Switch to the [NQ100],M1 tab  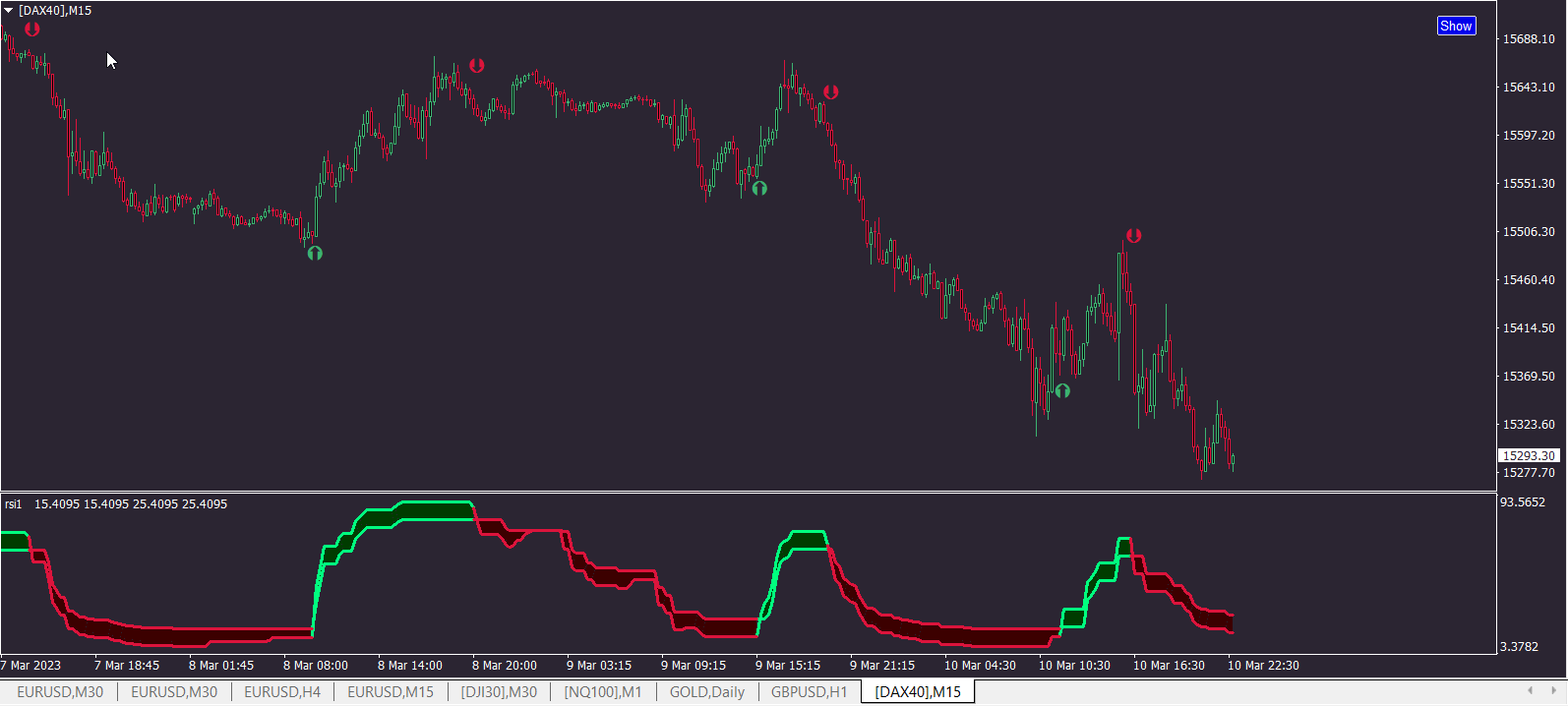coord(603,692)
